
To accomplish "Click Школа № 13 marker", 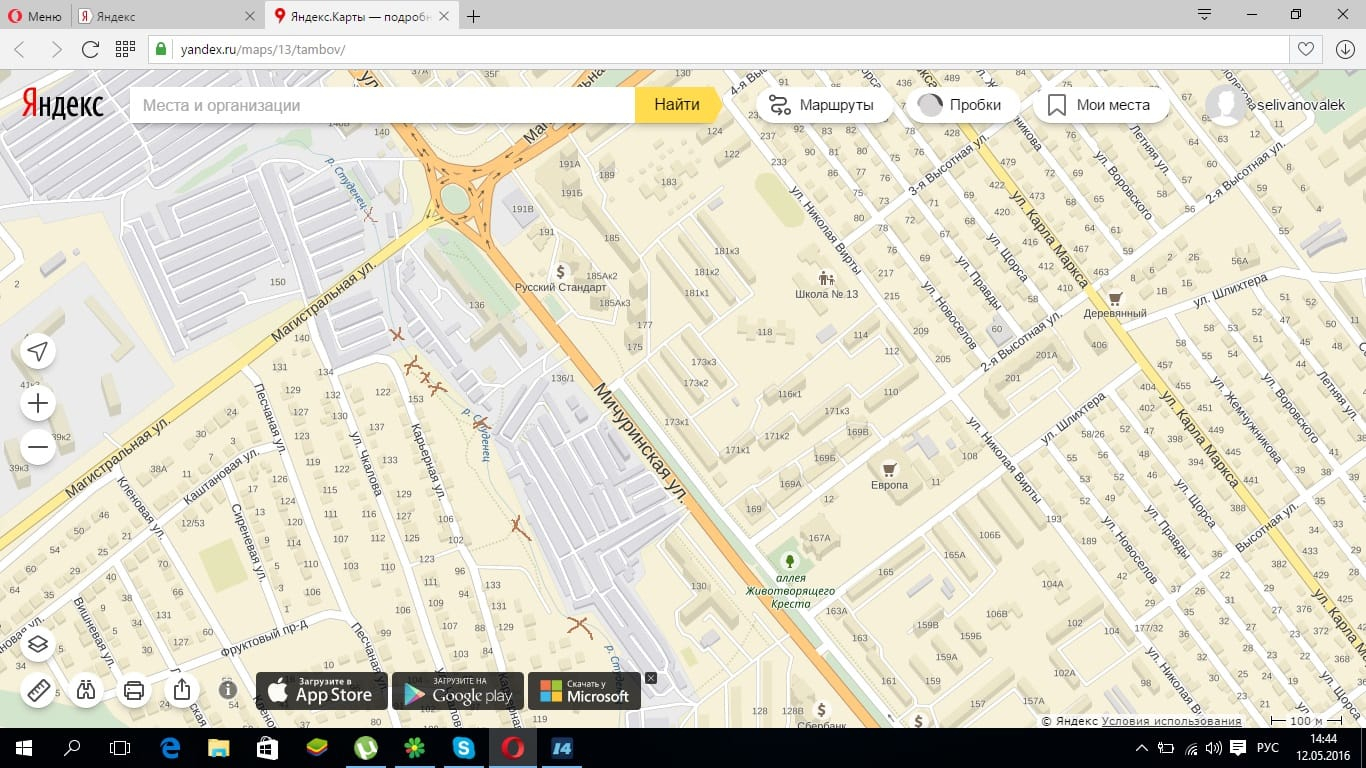I will [x=826, y=278].
